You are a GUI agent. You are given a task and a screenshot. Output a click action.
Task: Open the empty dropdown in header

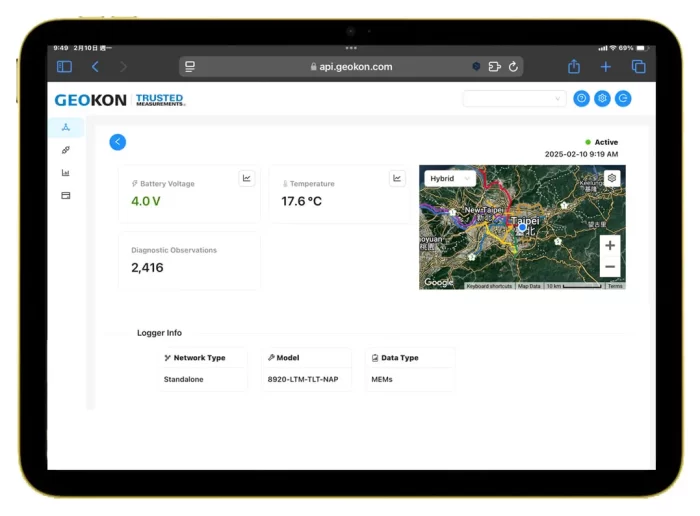point(514,99)
